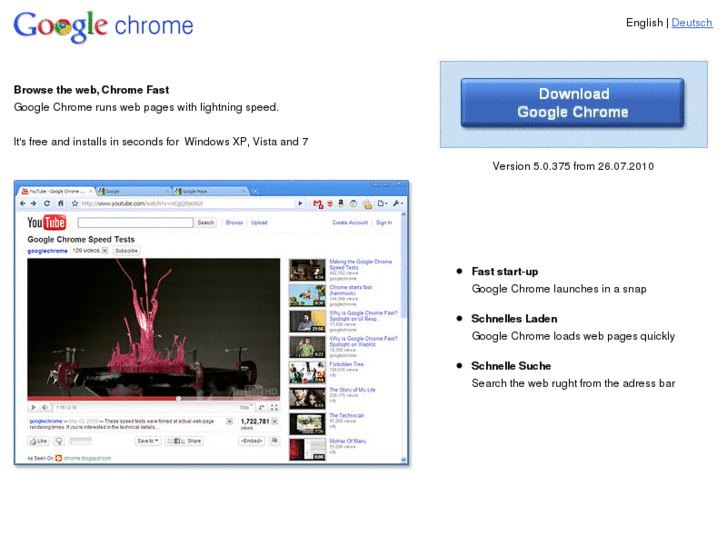The image size is (727, 545).
Task: Click the 'Version 5.0.375 from 26.07.2010' text
Action: coord(573,167)
